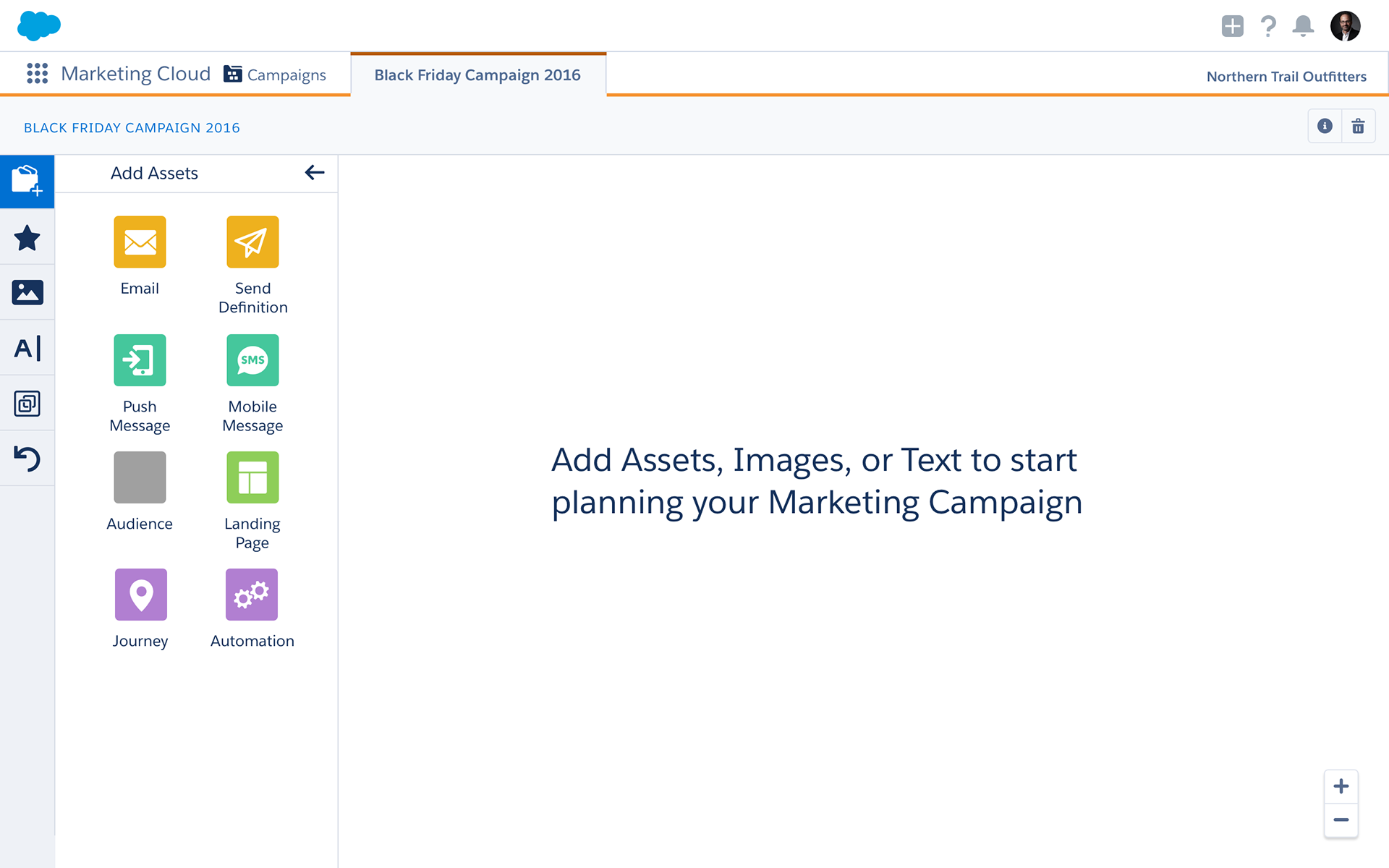Add a Mobile Message SMS asset icon
This screenshot has height=868, width=1389.
[x=252, y=360]
